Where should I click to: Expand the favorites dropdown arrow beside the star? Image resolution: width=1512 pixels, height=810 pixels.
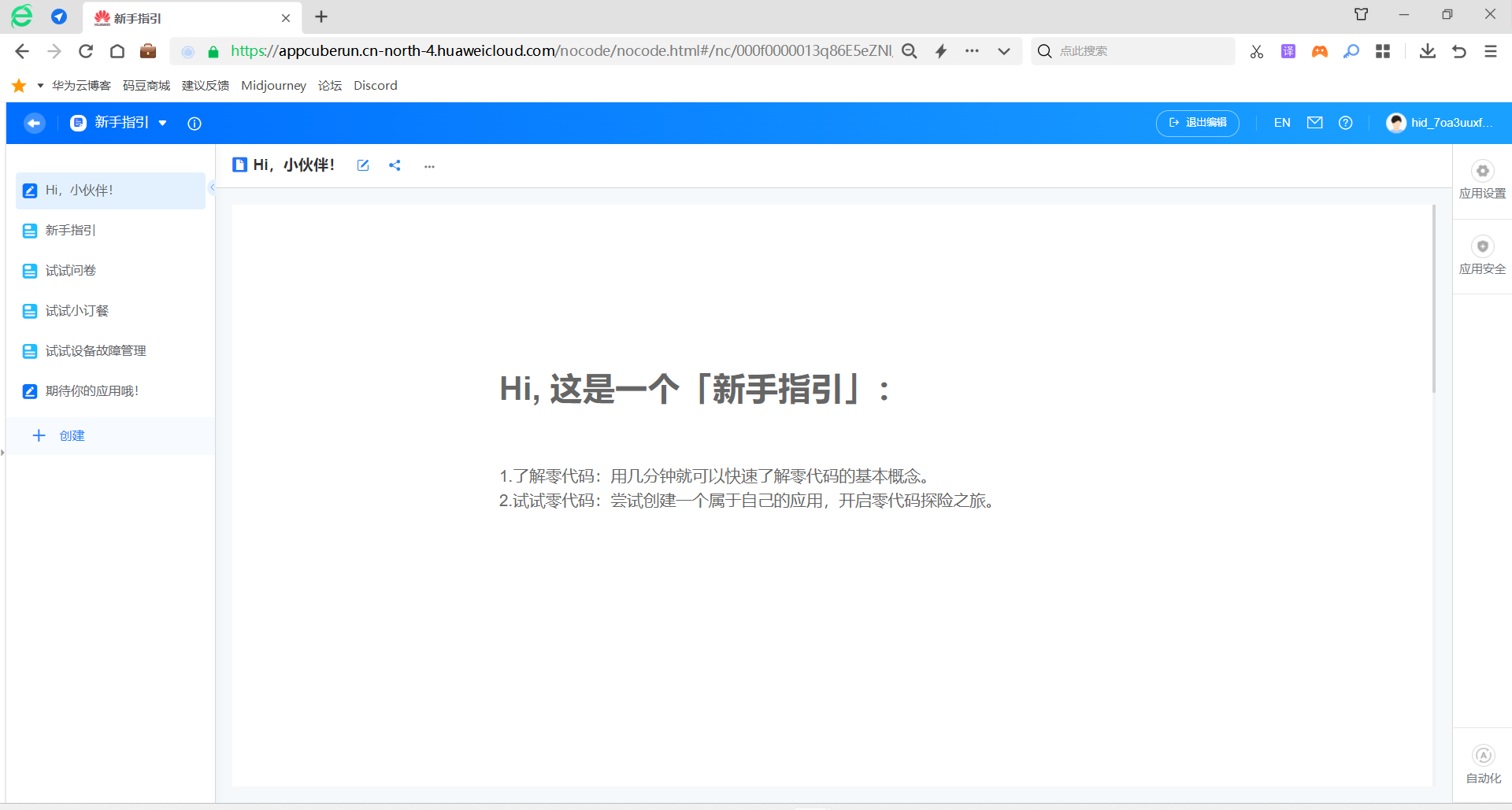point(40,86)
